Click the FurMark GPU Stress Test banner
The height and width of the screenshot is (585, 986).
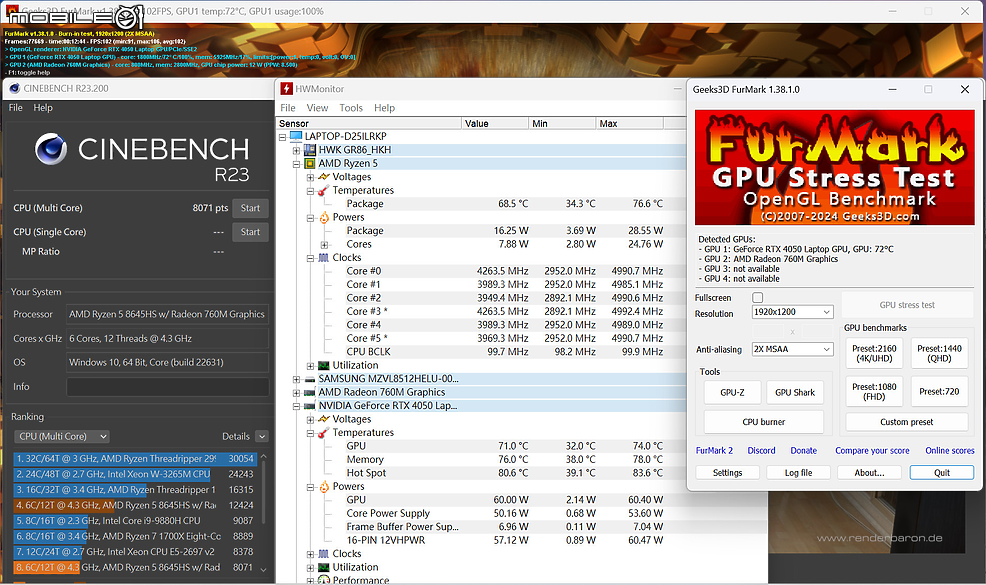click(x=834, y=167)
